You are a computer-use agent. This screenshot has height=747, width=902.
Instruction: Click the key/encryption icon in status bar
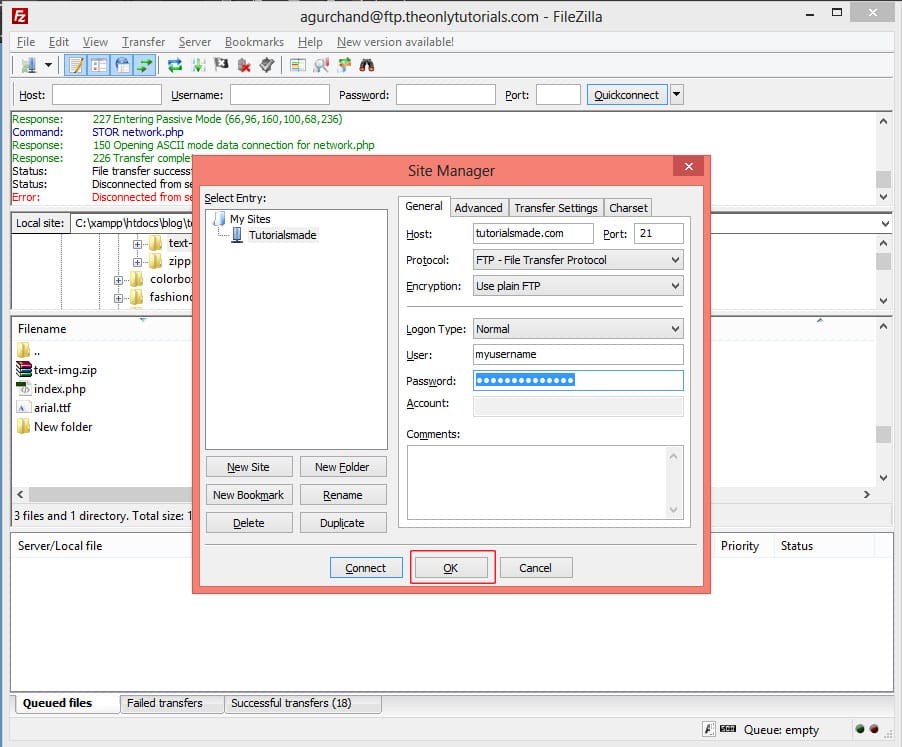click(709, 729)
